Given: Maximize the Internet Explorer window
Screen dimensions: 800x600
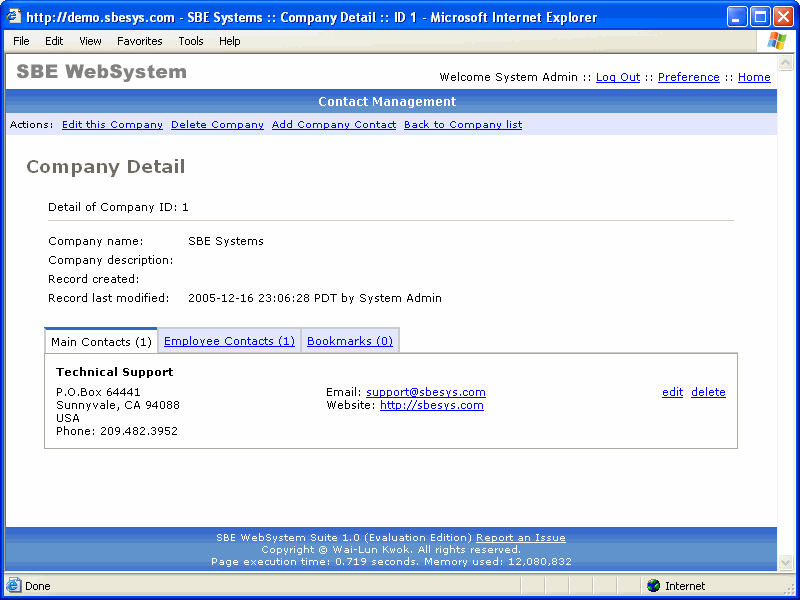Looking at the screenshot, I should (x=760, y=17).
